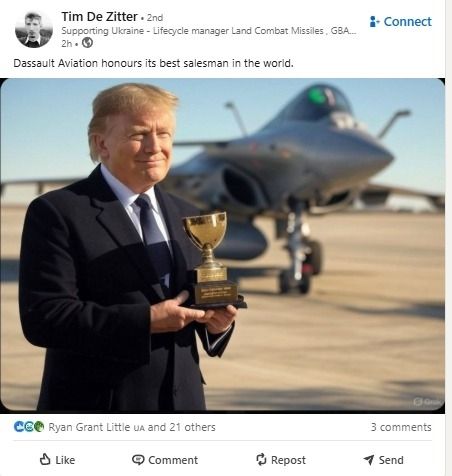Open the headline starting 'Supporting Ukraine'

(x=209, y=31)
